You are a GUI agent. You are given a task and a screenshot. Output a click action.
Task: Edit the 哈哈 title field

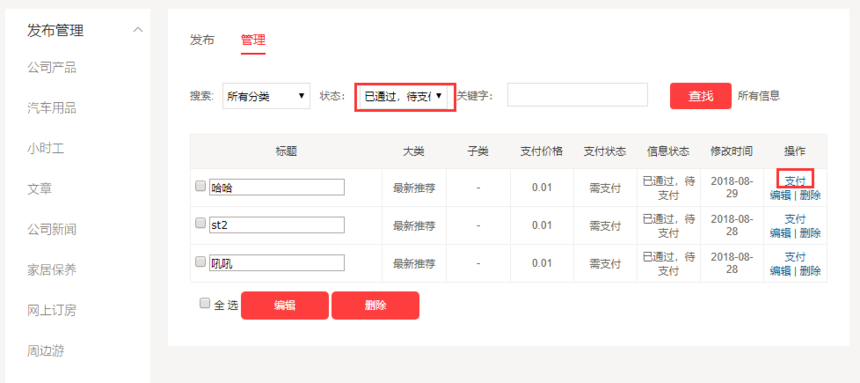[x=276, y=187]
